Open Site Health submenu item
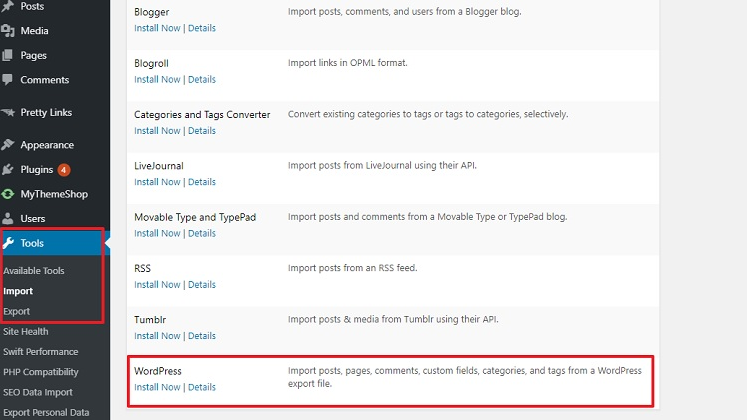The height and width of the screenshot is (420, 747). [x=26, y=331]
